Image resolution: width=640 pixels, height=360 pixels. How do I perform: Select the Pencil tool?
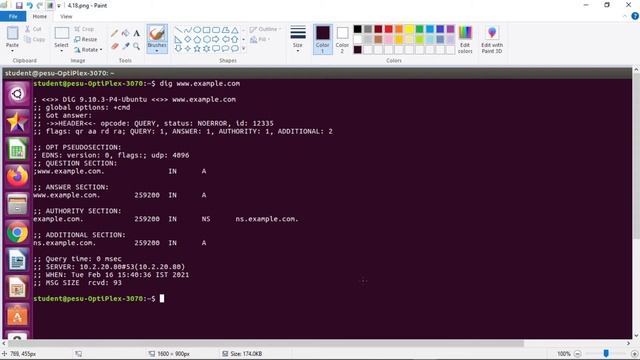tap(115, 33)
